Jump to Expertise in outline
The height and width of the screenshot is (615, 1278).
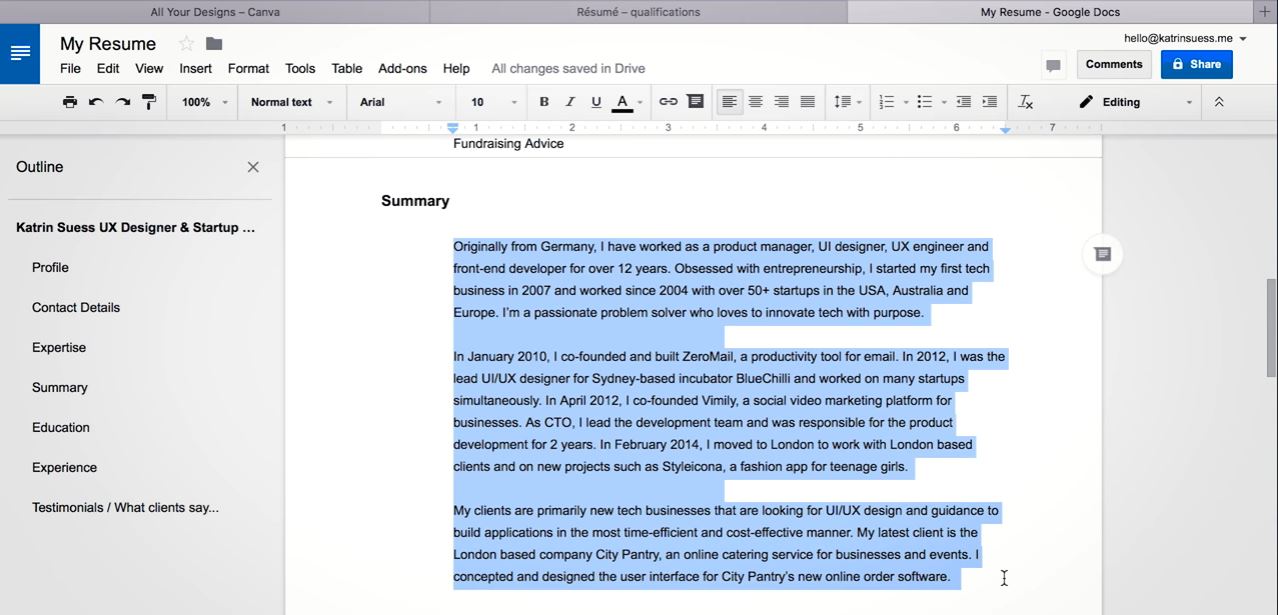point(59,347)
